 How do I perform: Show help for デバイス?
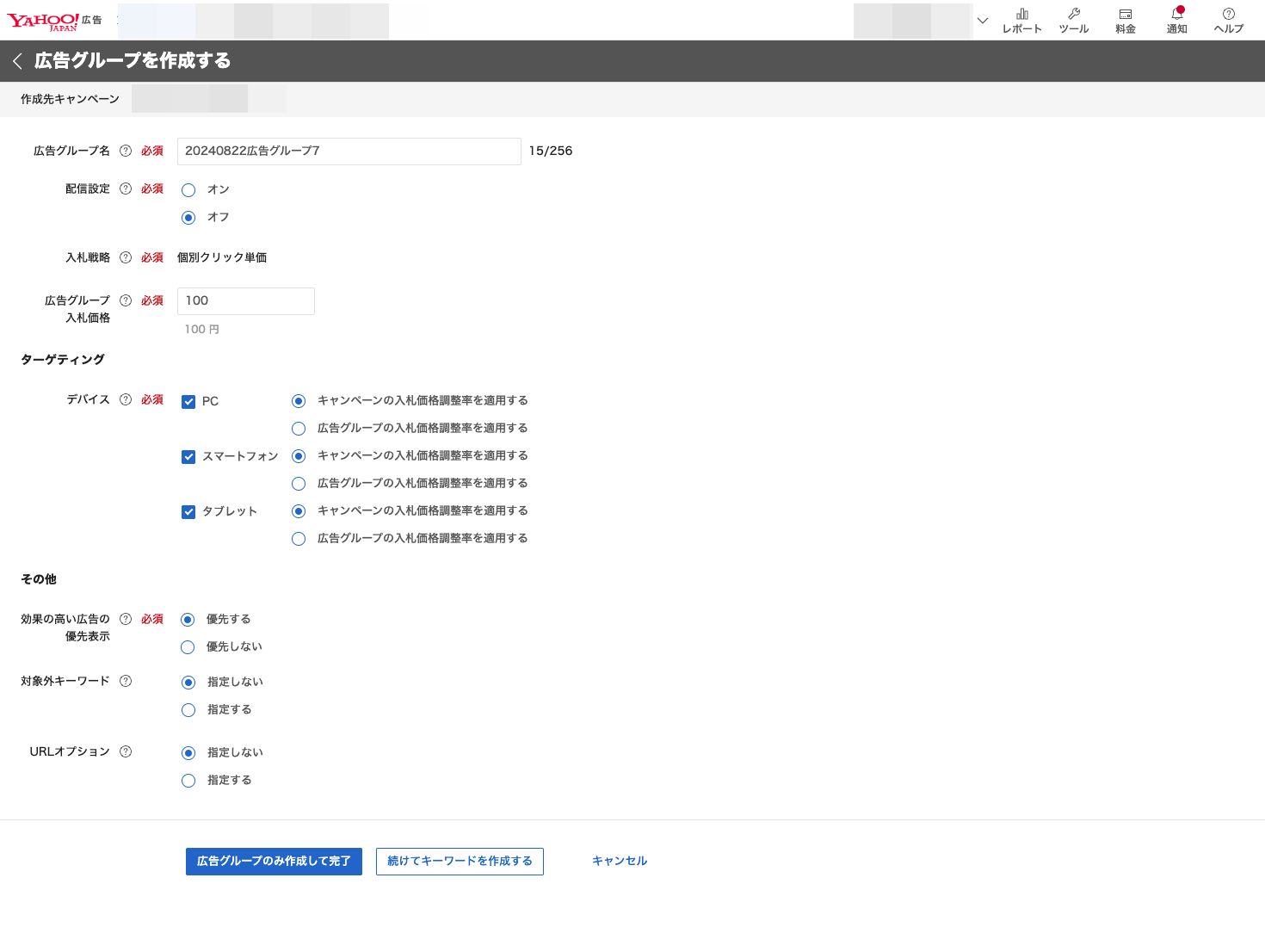point(126,399)
